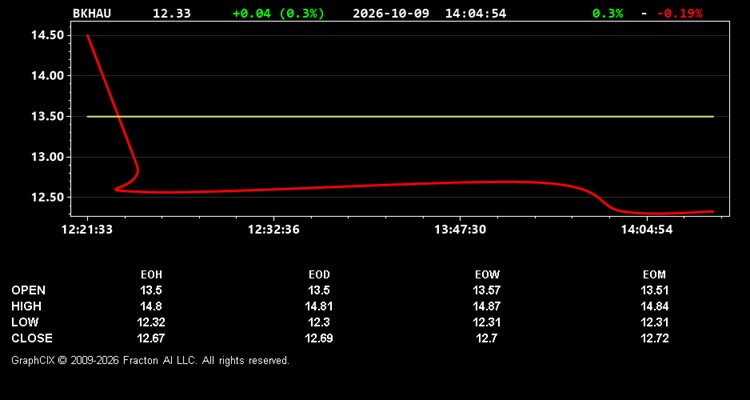The height and width of the screenshot is (400, 750).
Task: Select the EOH column header
Action: point(151,275)
